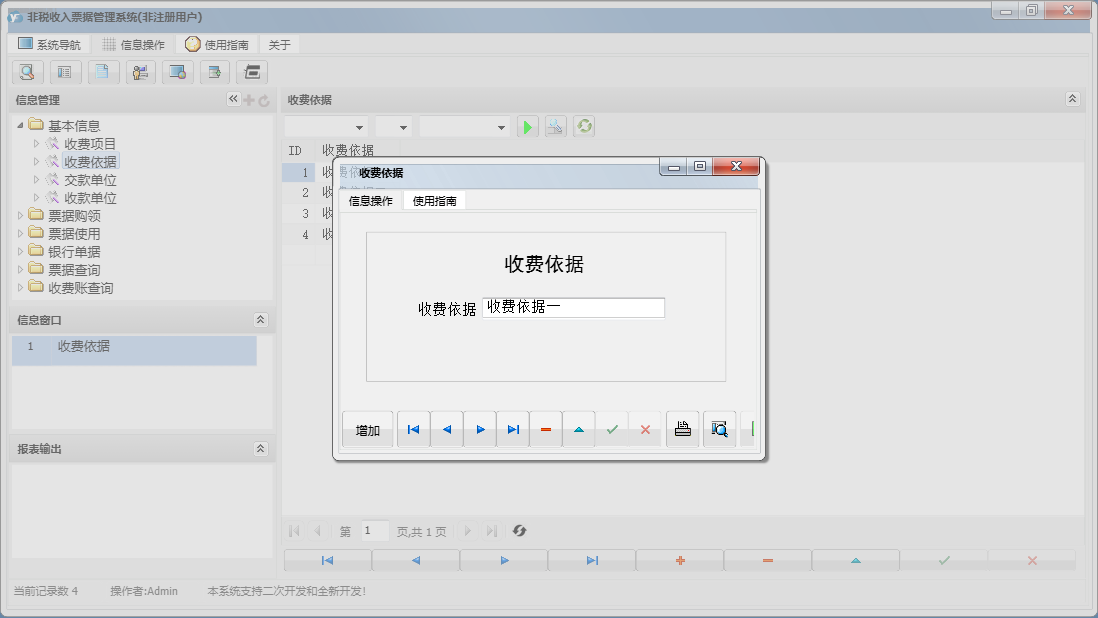This screenshot has width=1098, height=618.
Task: Open print preview icon in the dialog
Action: click(719, 429)
